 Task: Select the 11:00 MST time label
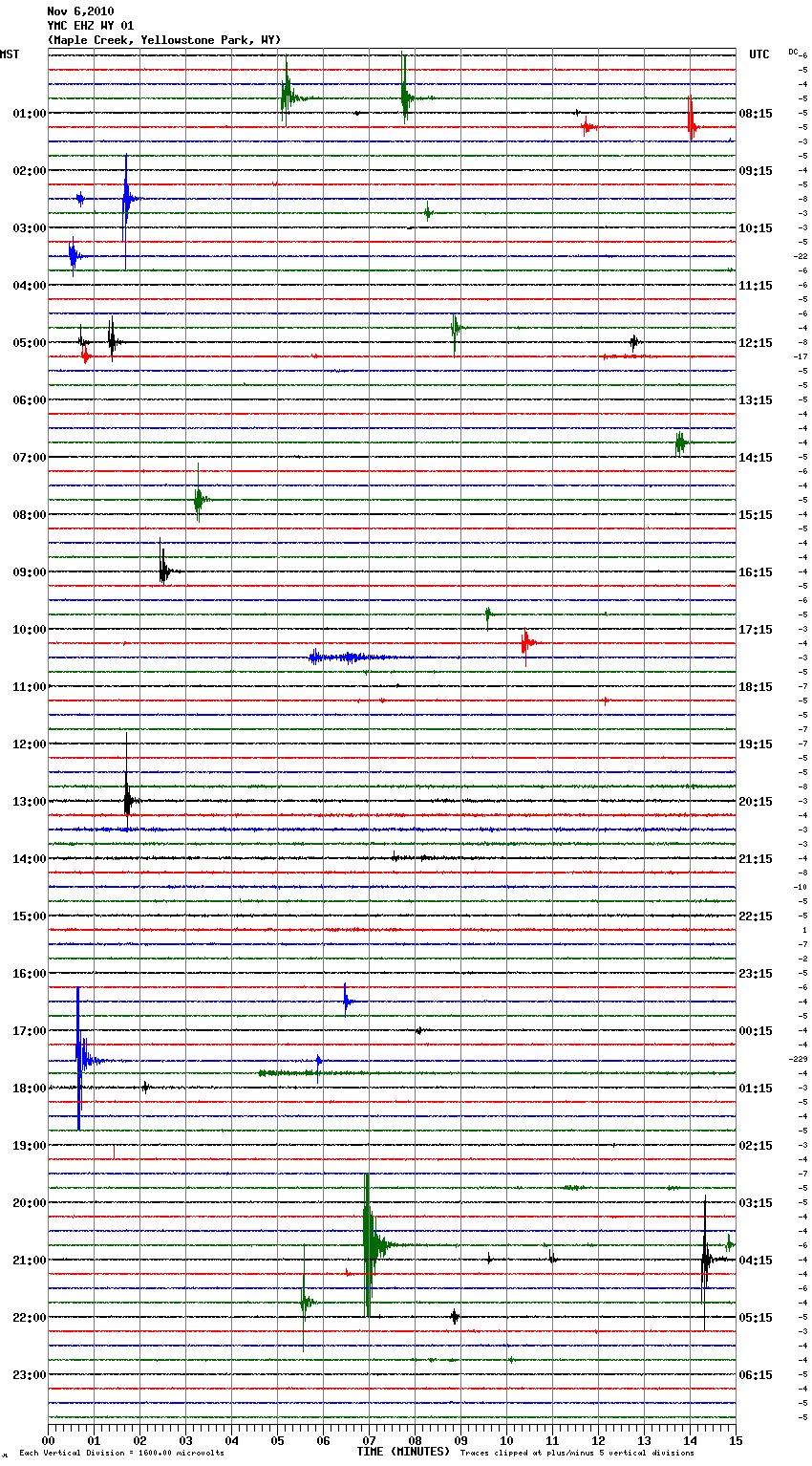tap(30, 687)
